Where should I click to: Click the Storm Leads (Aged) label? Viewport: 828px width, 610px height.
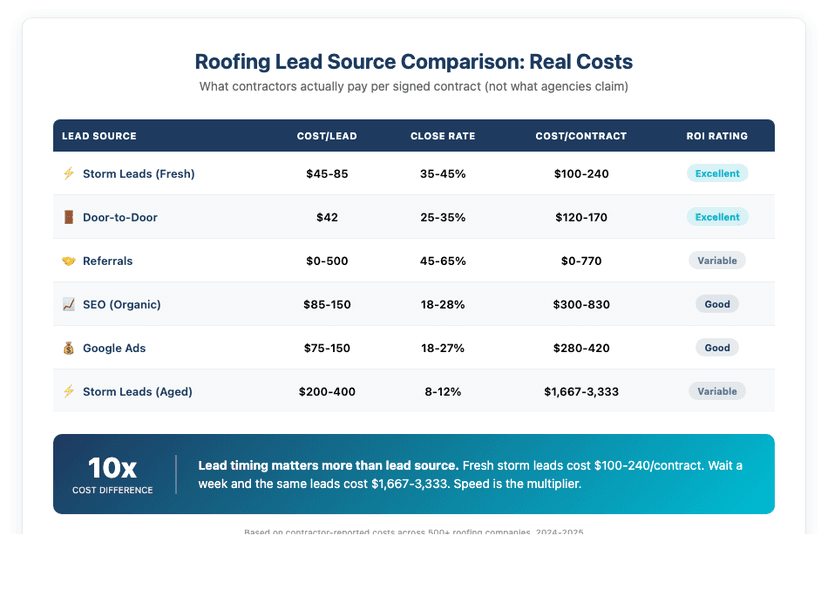pyautogui.click(x=138, y=392)
